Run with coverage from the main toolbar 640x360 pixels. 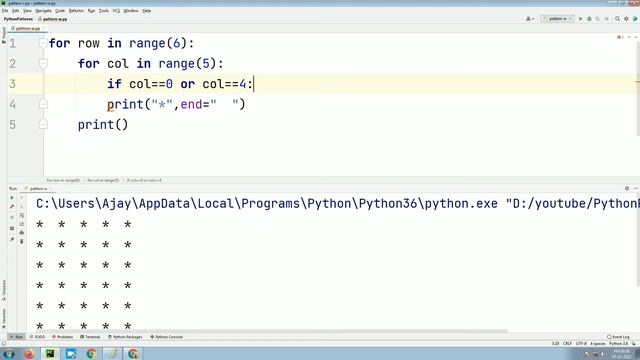[598, 19]
